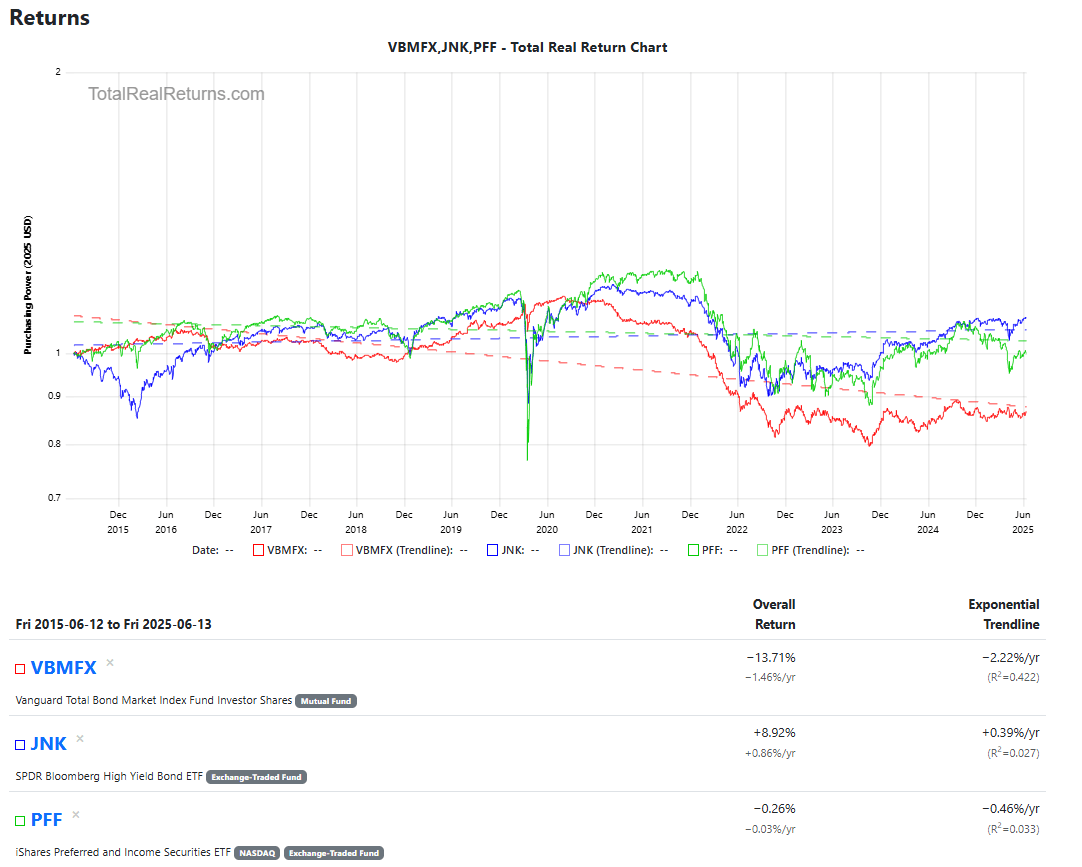1082x867 pixels.
Task: Click the TotalRealReturns.com watermark logo
Action: pyautogui.click(x=176, y=93)
